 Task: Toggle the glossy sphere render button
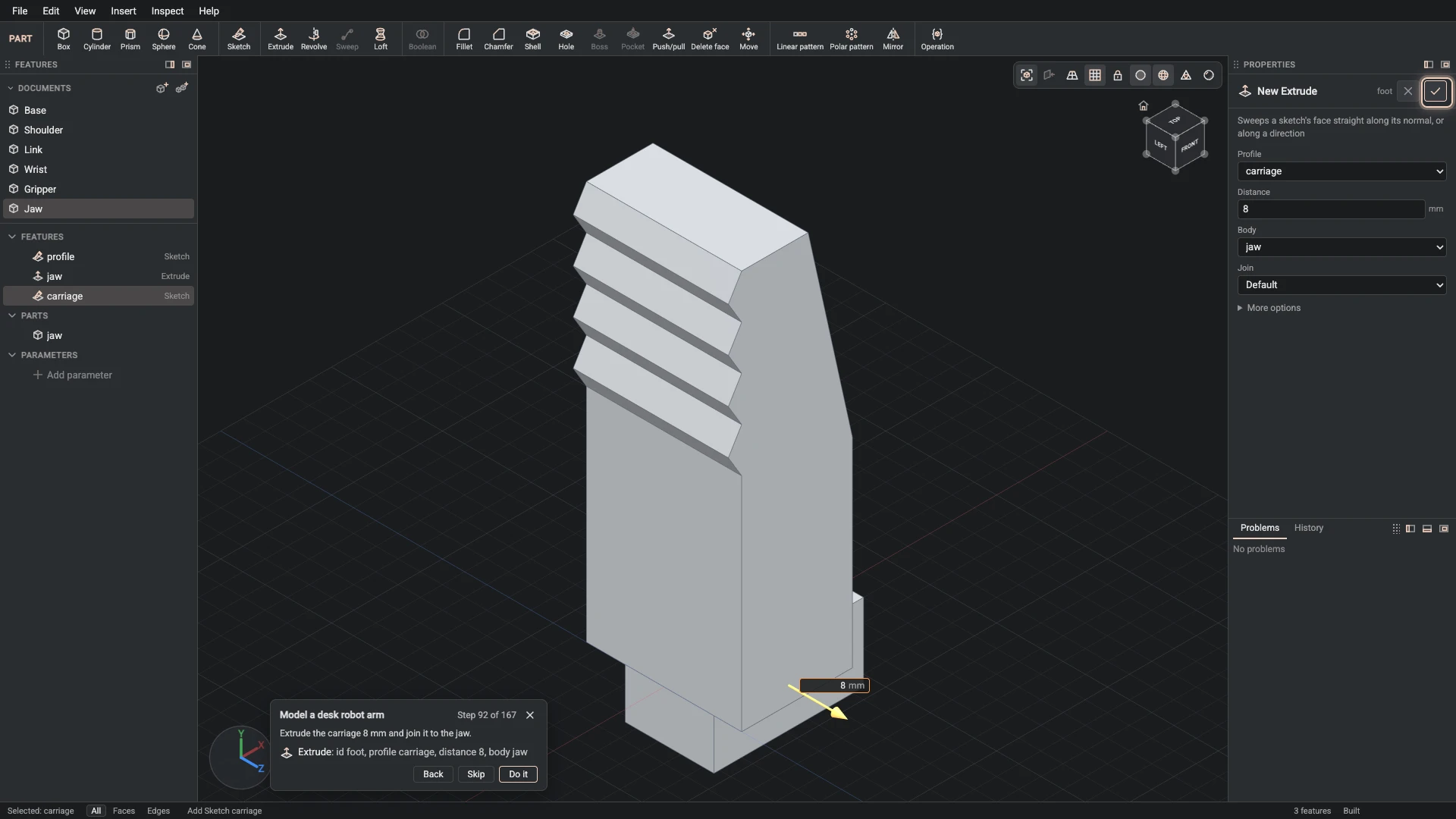tap(1209, 75)
